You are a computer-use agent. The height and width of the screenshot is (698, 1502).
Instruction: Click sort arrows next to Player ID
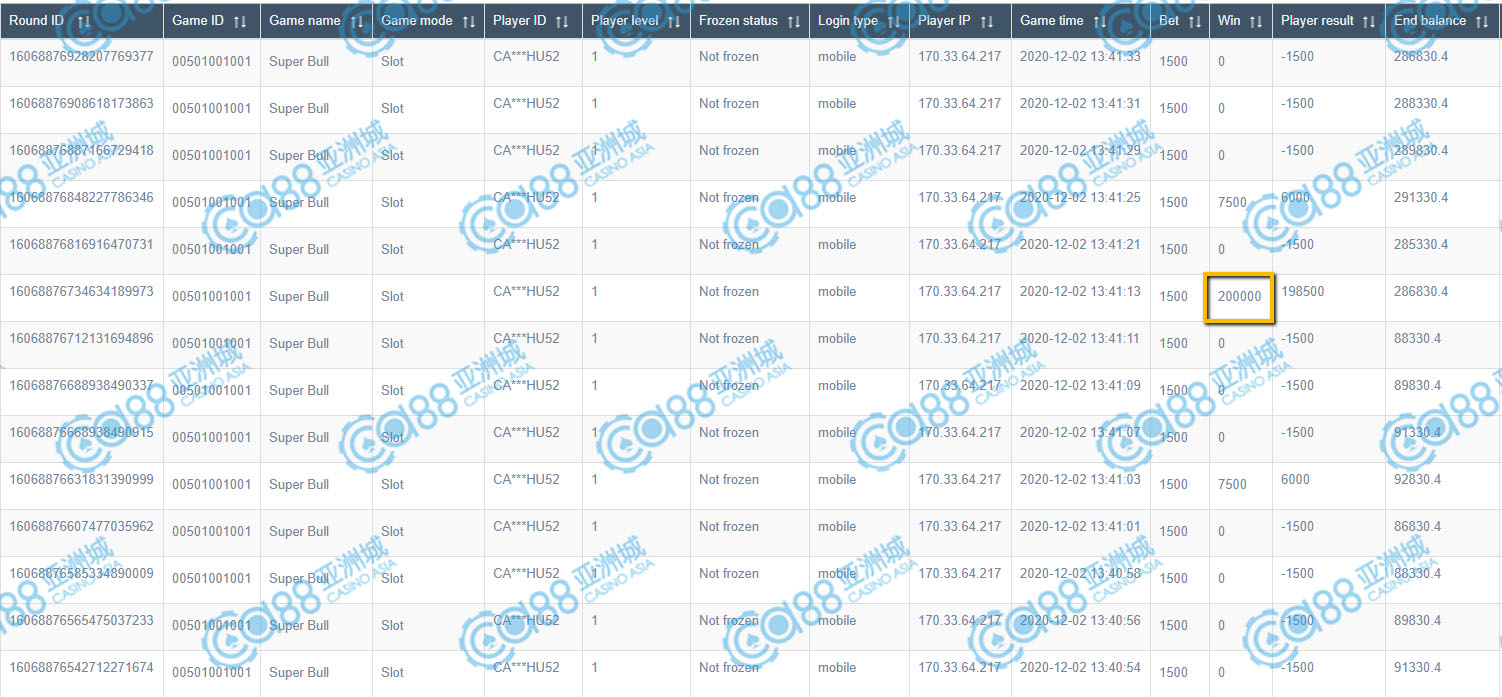[562, 21]
